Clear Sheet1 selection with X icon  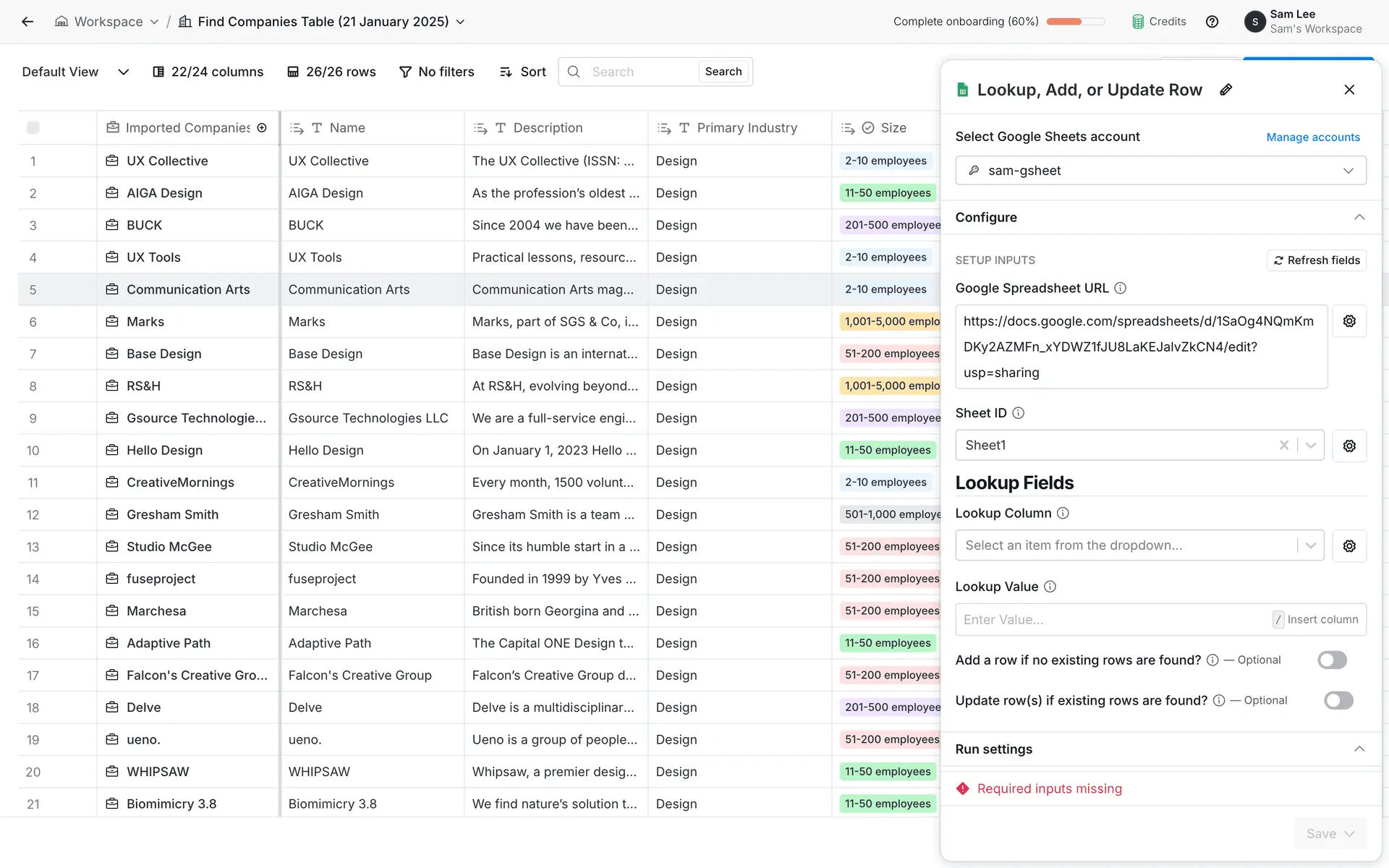1283,446
